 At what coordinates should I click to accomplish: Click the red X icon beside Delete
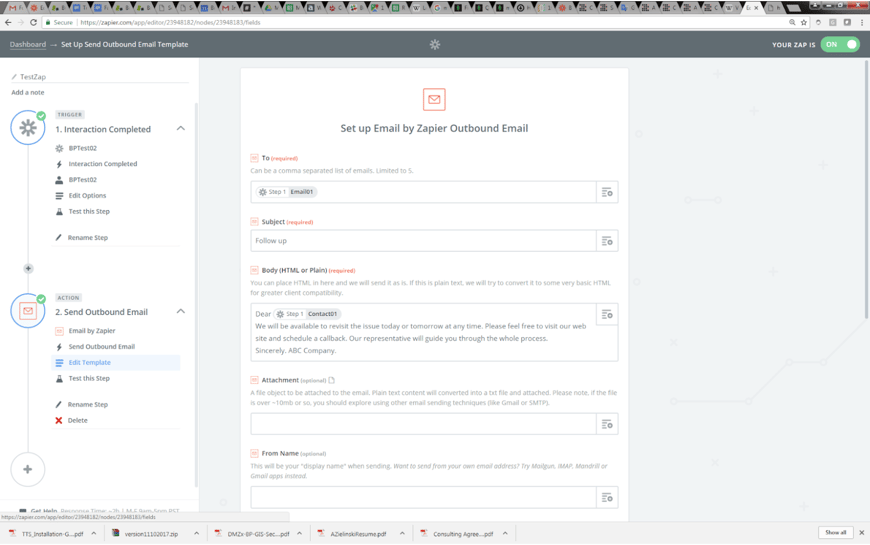point(59,421)
